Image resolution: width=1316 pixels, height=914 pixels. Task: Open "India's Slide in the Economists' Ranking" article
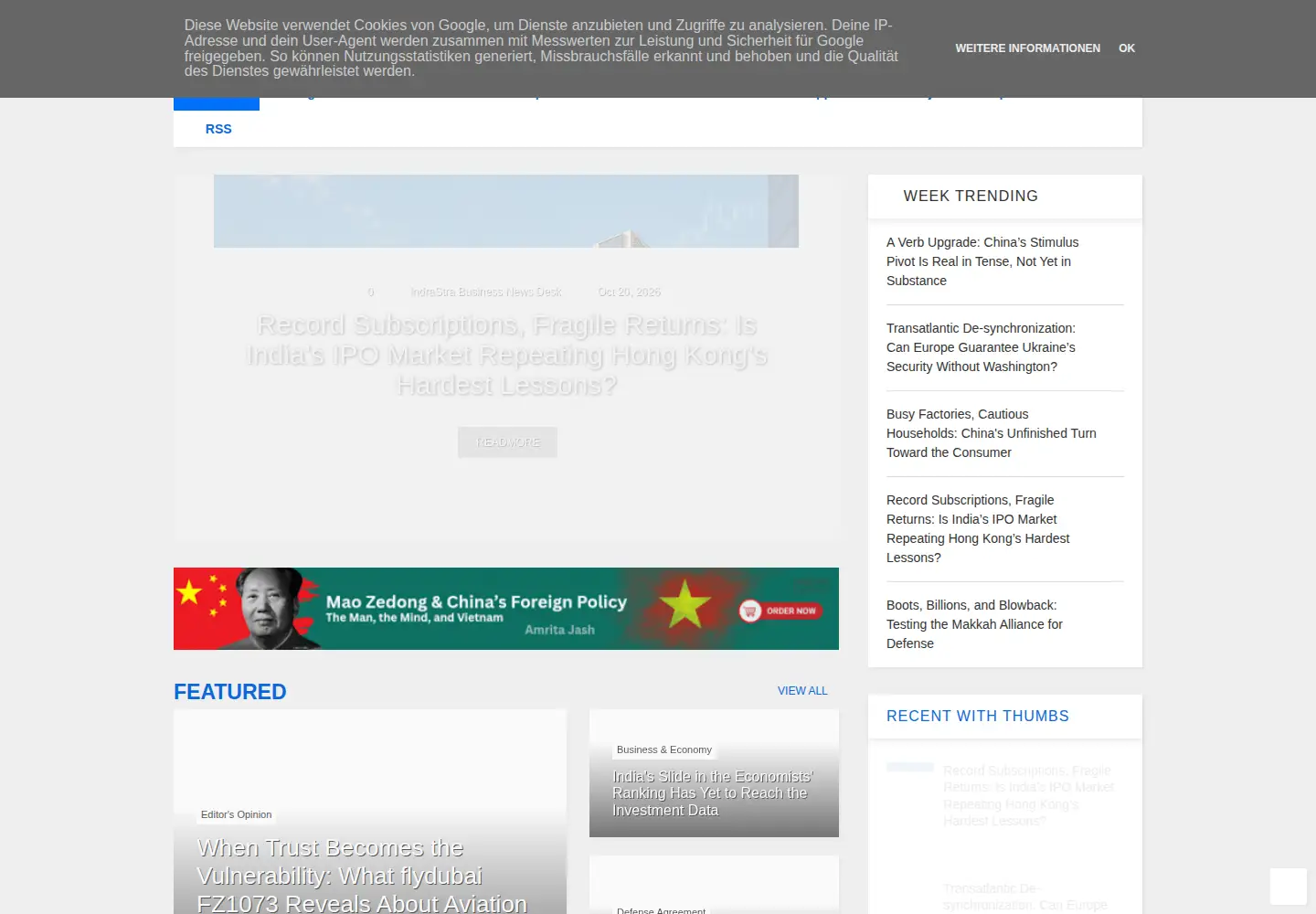tap(713, 793)
